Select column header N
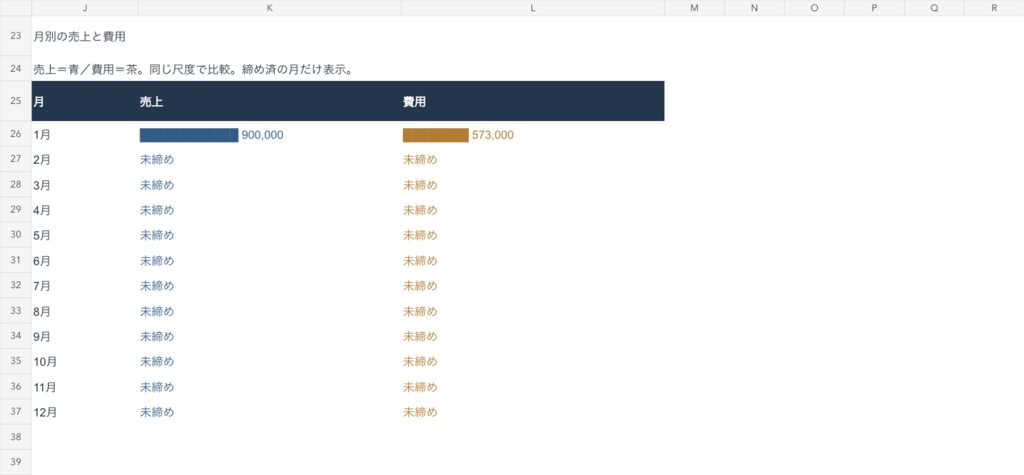Screen dimensions: 1024x475 click(x=754, y=8)
